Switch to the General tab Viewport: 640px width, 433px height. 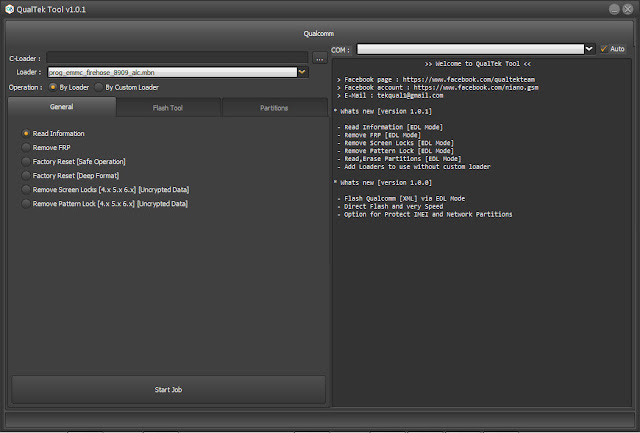62,107
